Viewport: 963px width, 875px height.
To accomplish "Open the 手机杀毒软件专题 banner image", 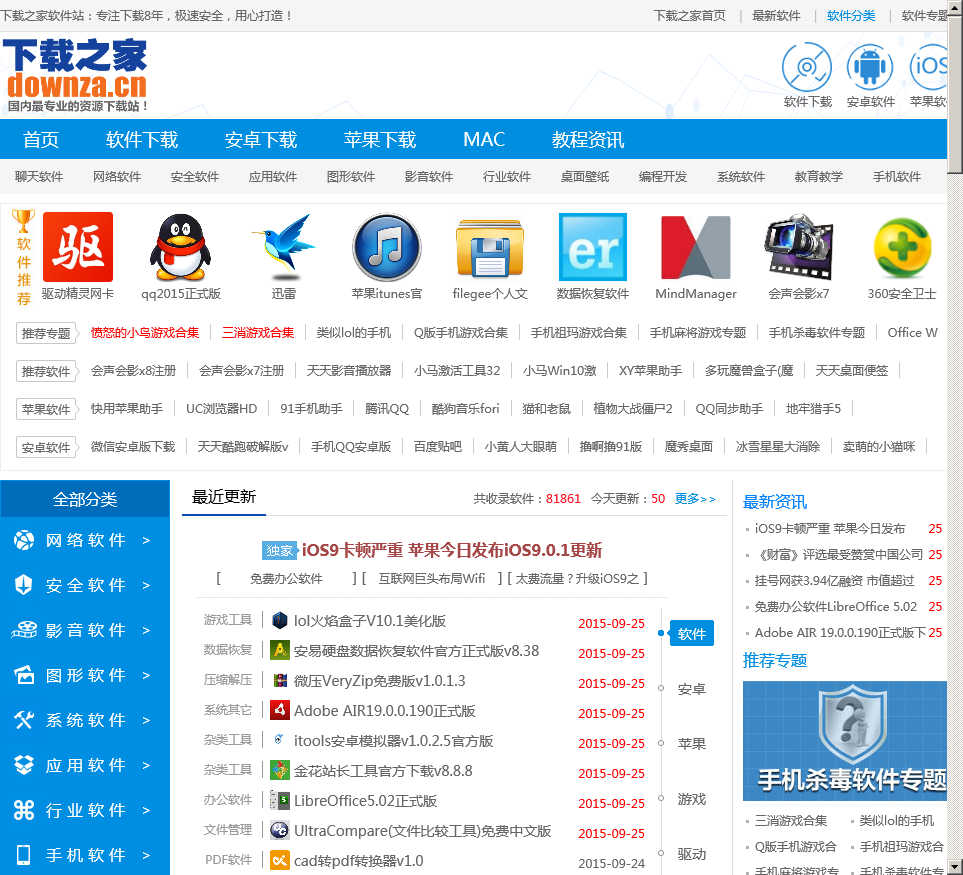I will (844, 741).
